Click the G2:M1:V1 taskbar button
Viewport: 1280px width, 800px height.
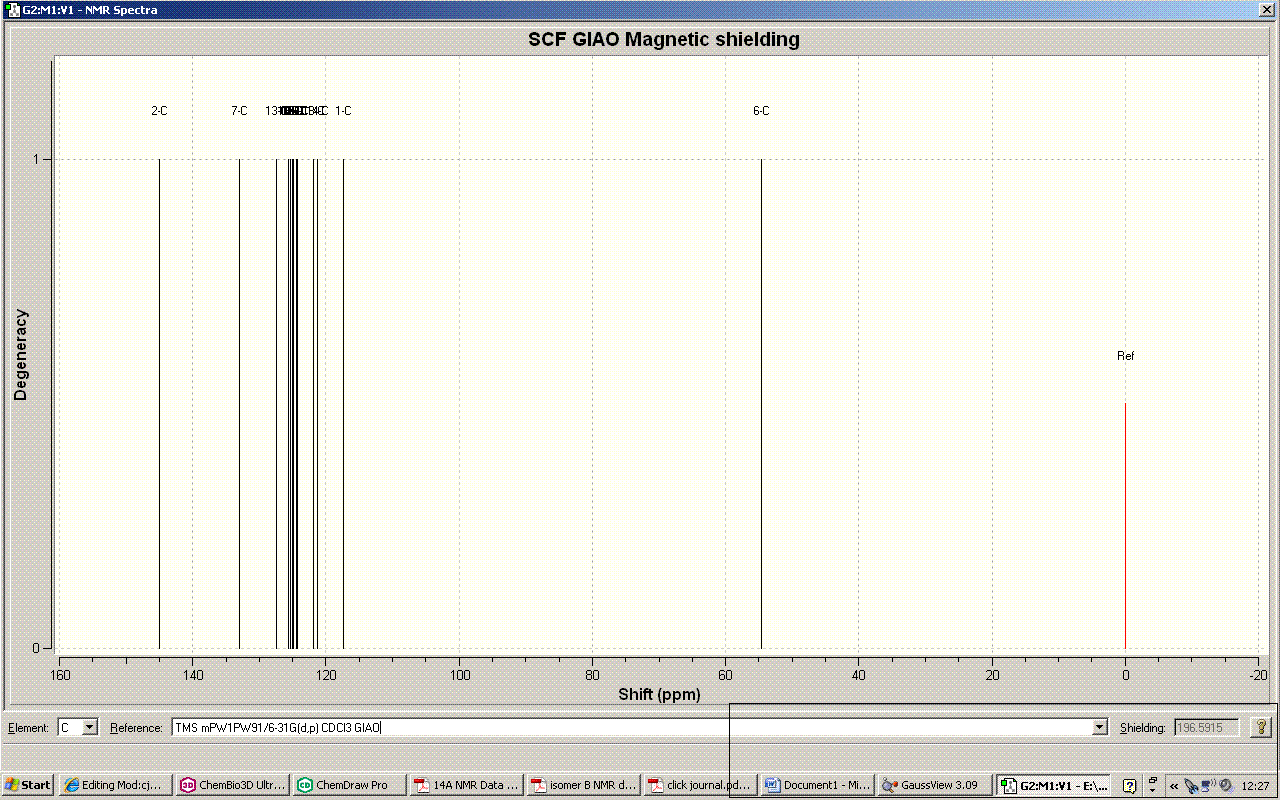[x=1052, y=785]
